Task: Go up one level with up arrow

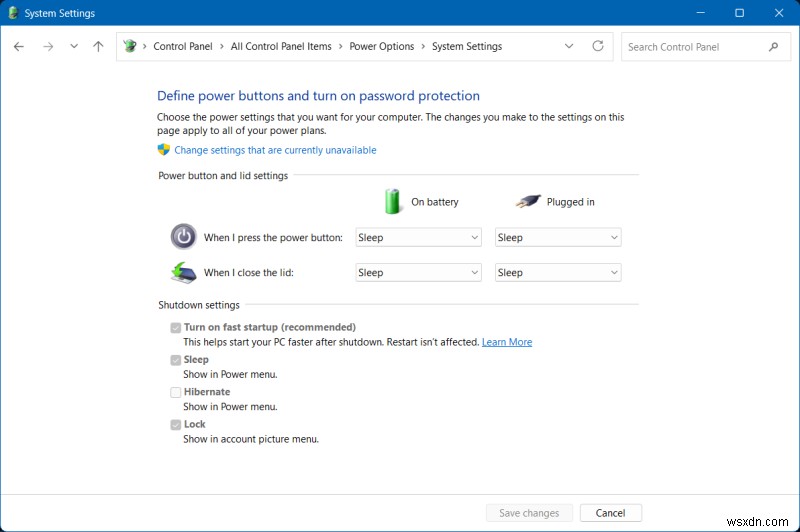Action: 98,46
